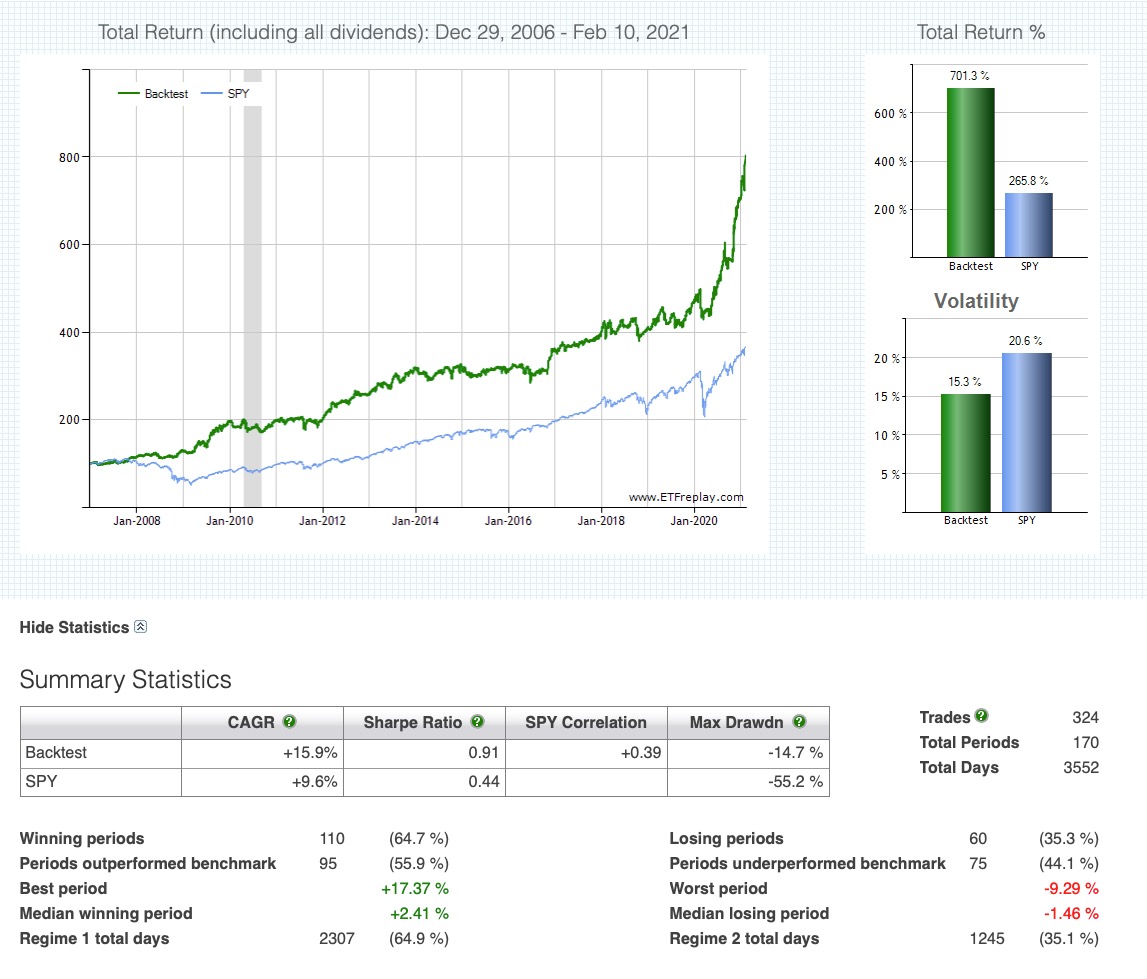Open the Max Drawdn help icon
Screen dimensions: 1147x979
[799, 722]
